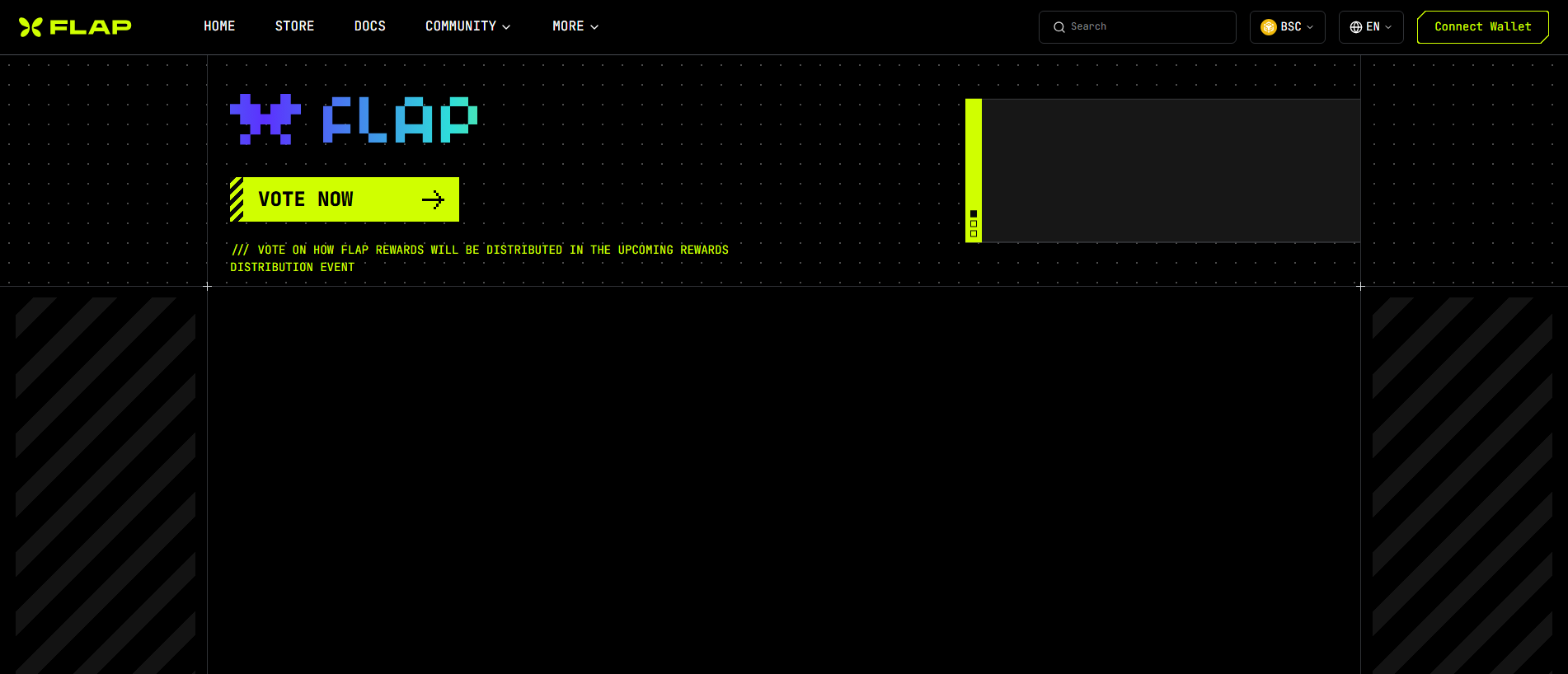Click the VOTE NOW button
Image resolution: width=1568 pixels, height=674 pixels.
345,199
